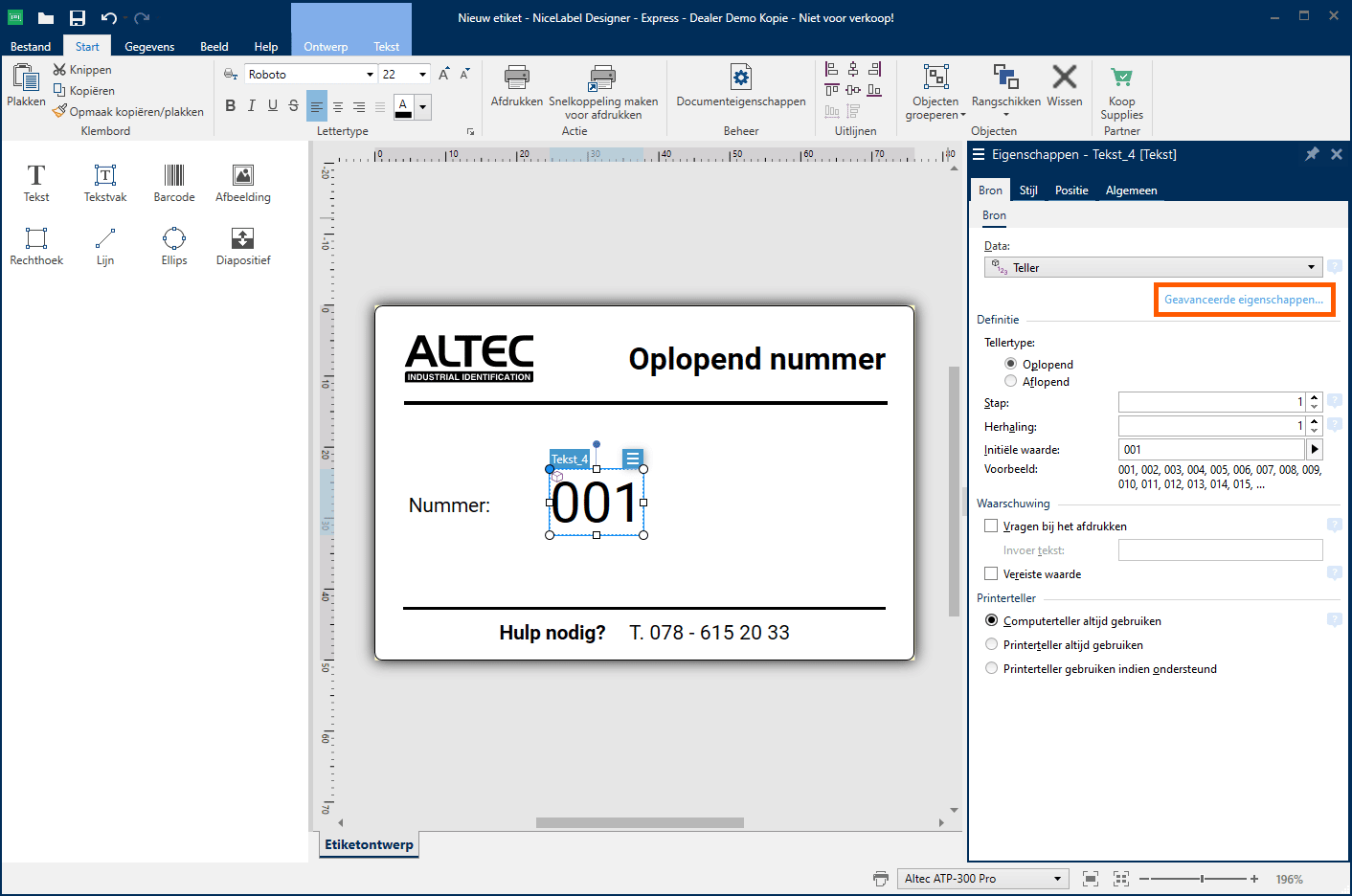
Task: Click the zoom in plus button
Action: coord(1253,879)
